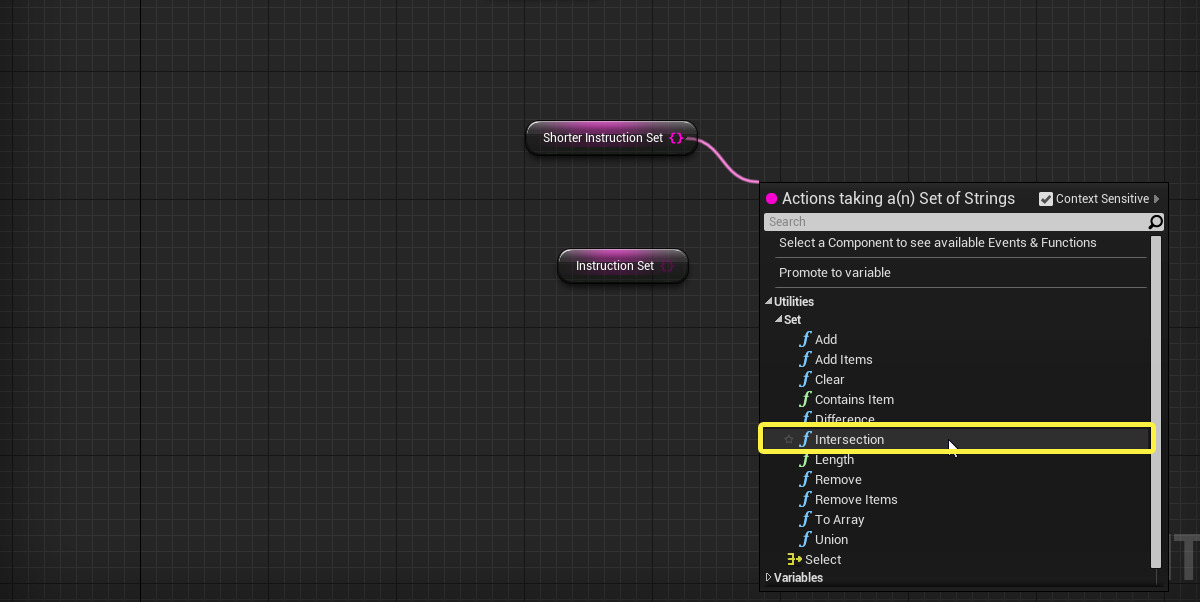Click the search magnifier icon
Image resolution: width=1200 pixels, height=602 pixels.
1155,222
